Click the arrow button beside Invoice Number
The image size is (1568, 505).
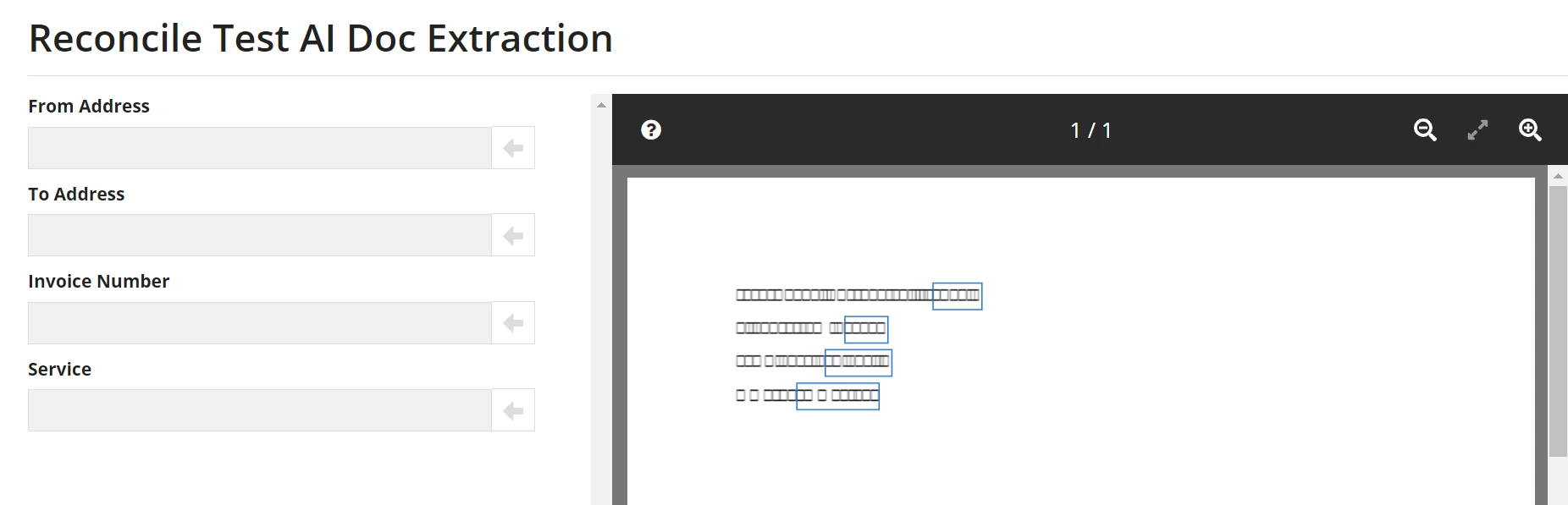[x=513, y=323]
